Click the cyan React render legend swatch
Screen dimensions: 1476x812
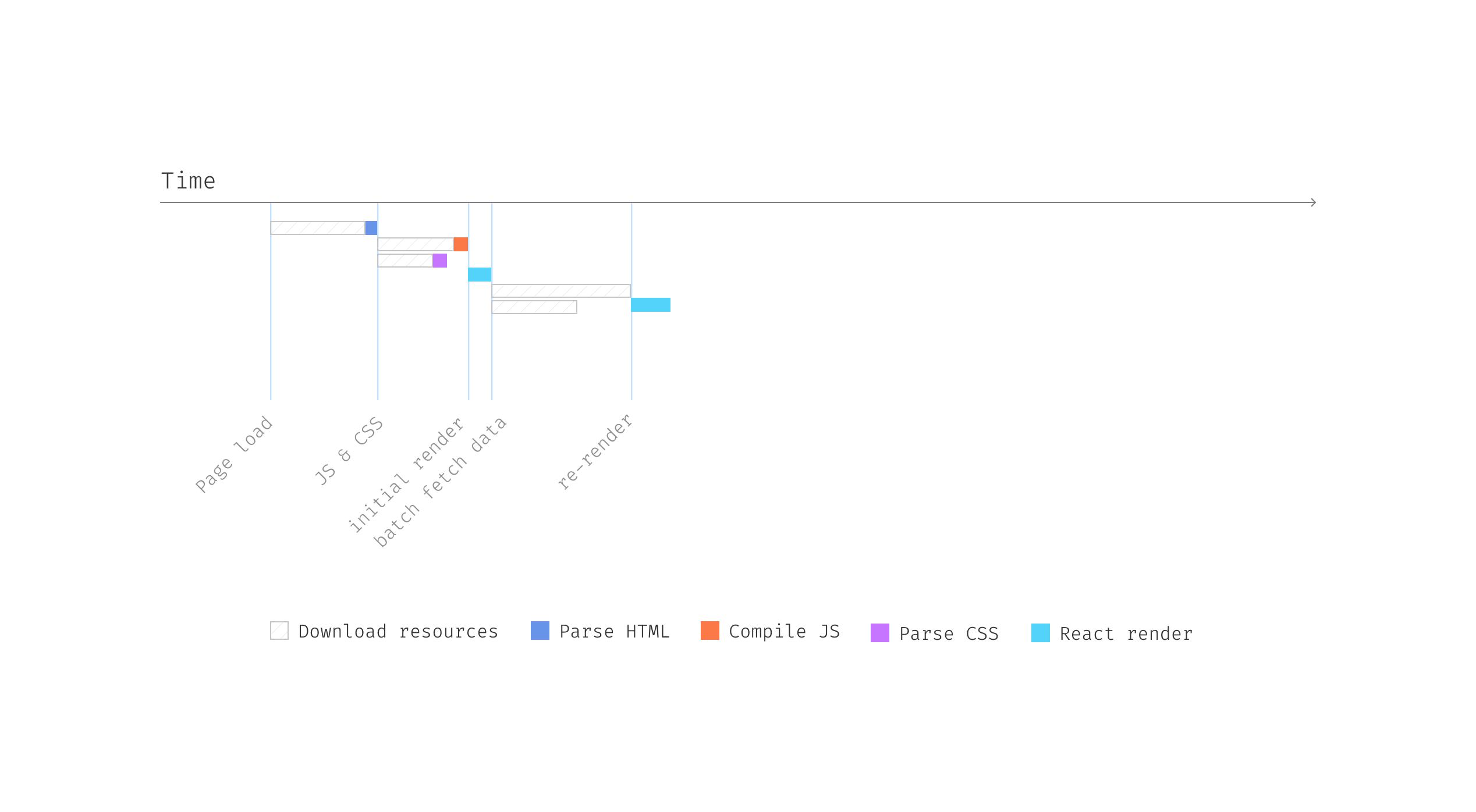click(1041, 633)
